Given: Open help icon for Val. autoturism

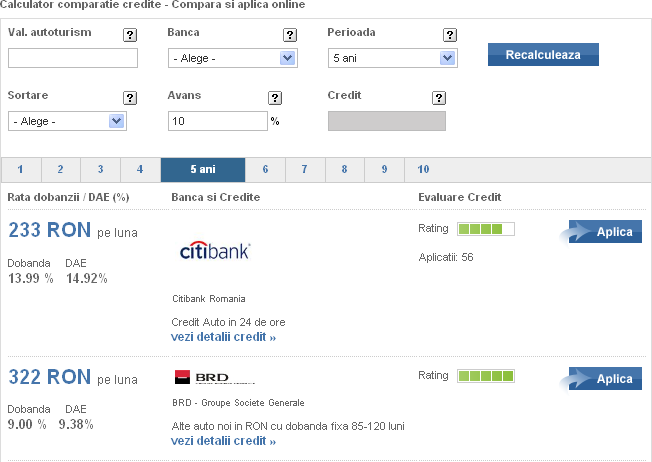Looking at the screenshot, I should point(130,35).
